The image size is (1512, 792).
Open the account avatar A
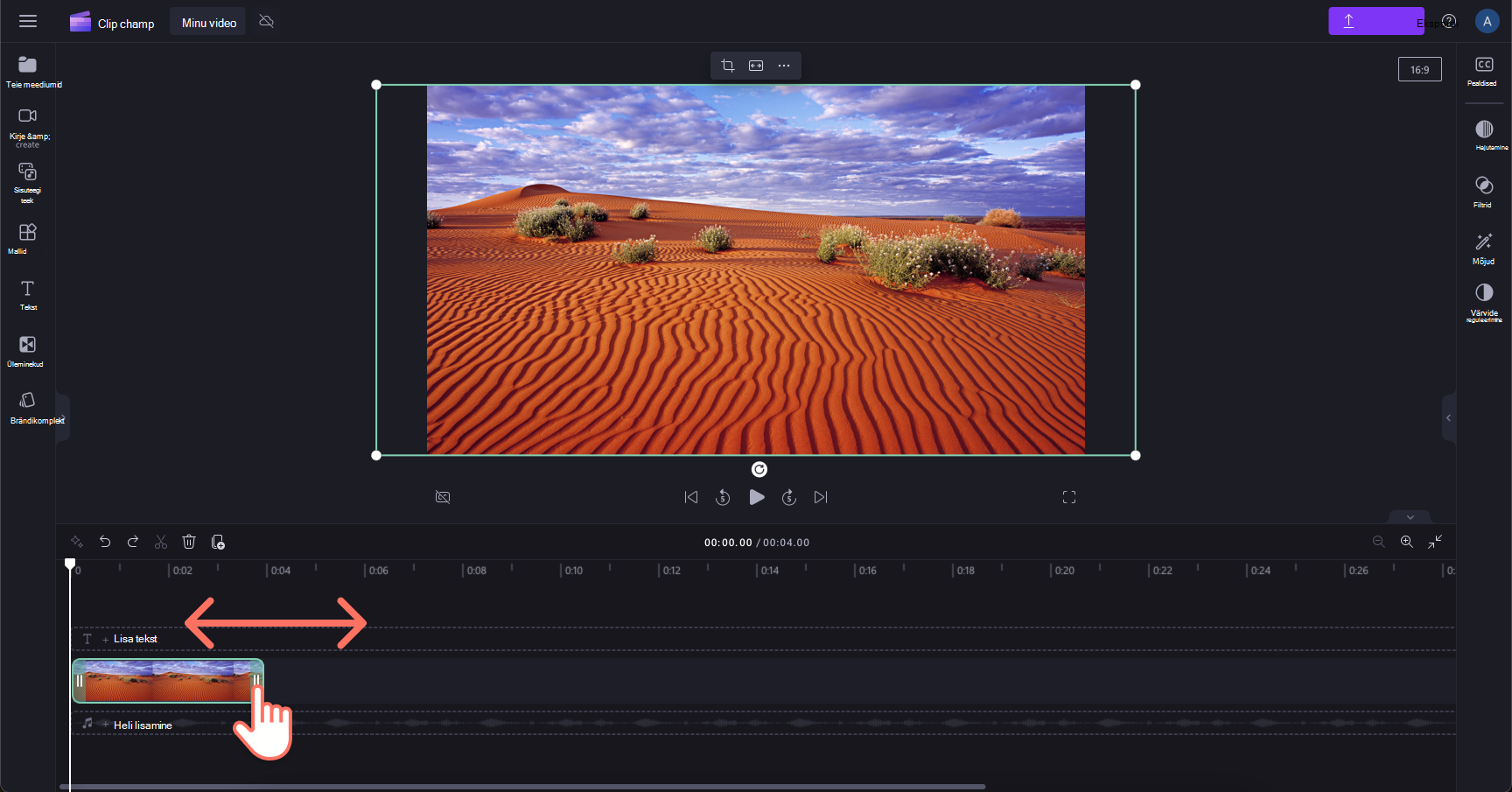pos(1487,21)
